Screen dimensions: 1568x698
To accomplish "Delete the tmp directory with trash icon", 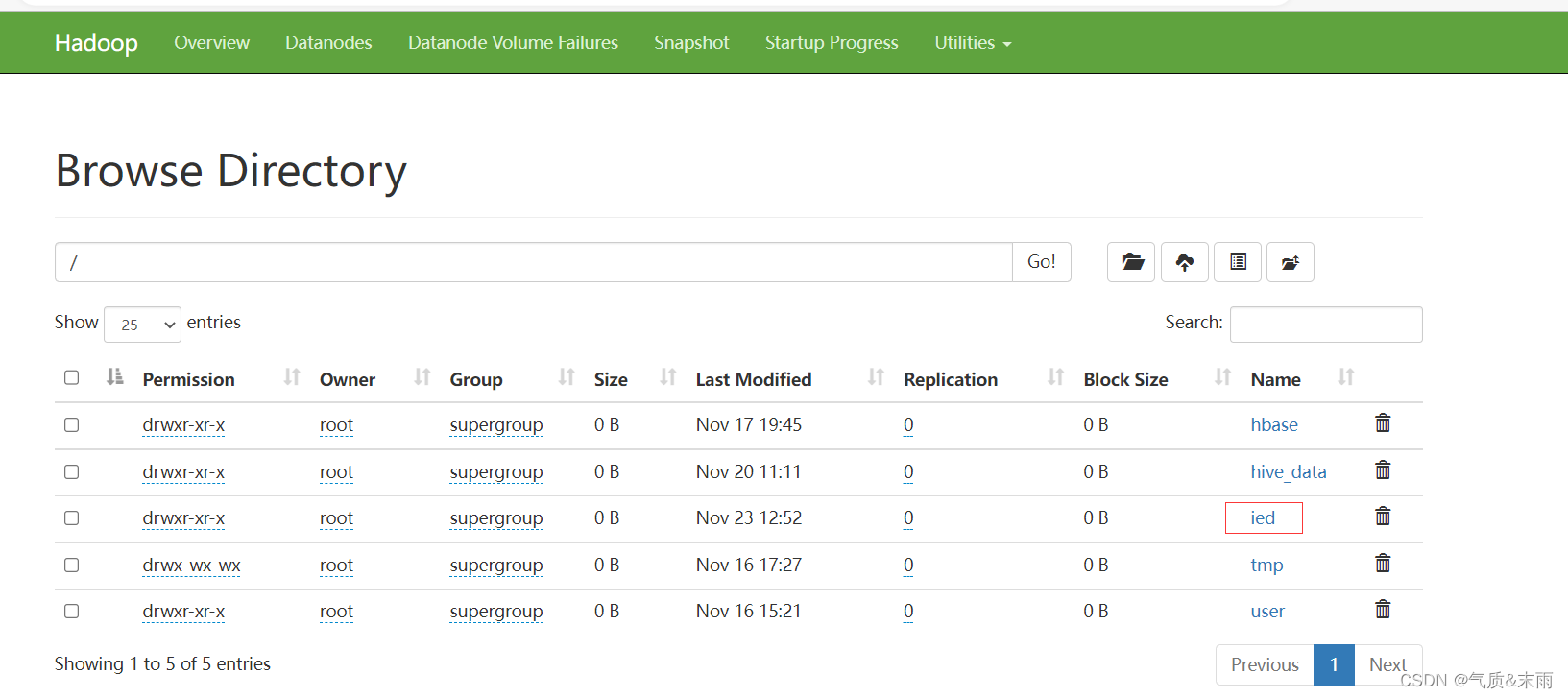I will 1383,564.
